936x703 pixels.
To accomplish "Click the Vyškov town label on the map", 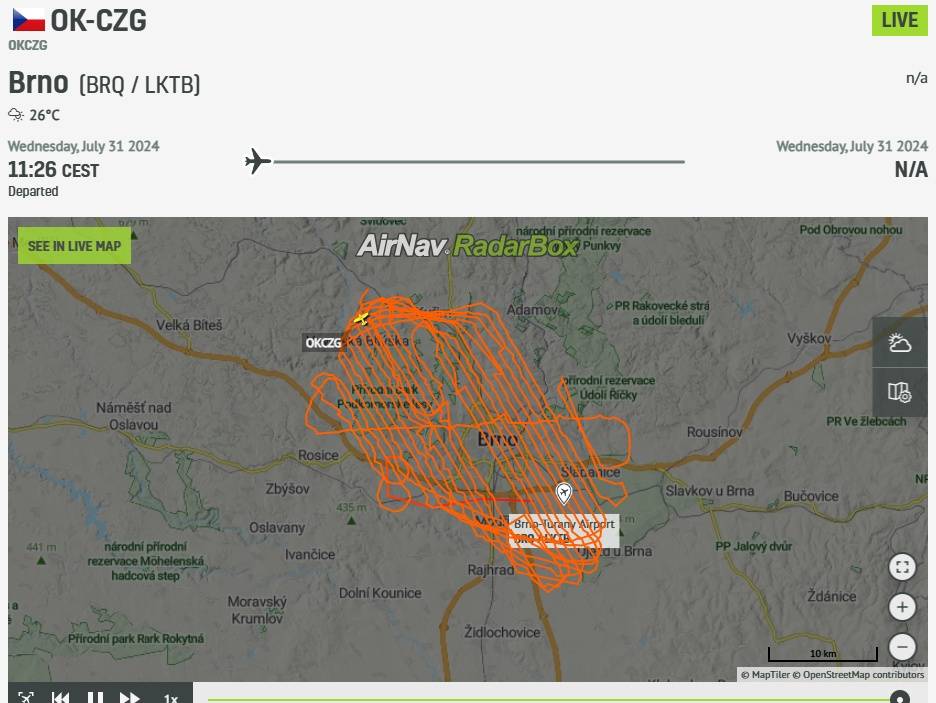I will (809, 338).
